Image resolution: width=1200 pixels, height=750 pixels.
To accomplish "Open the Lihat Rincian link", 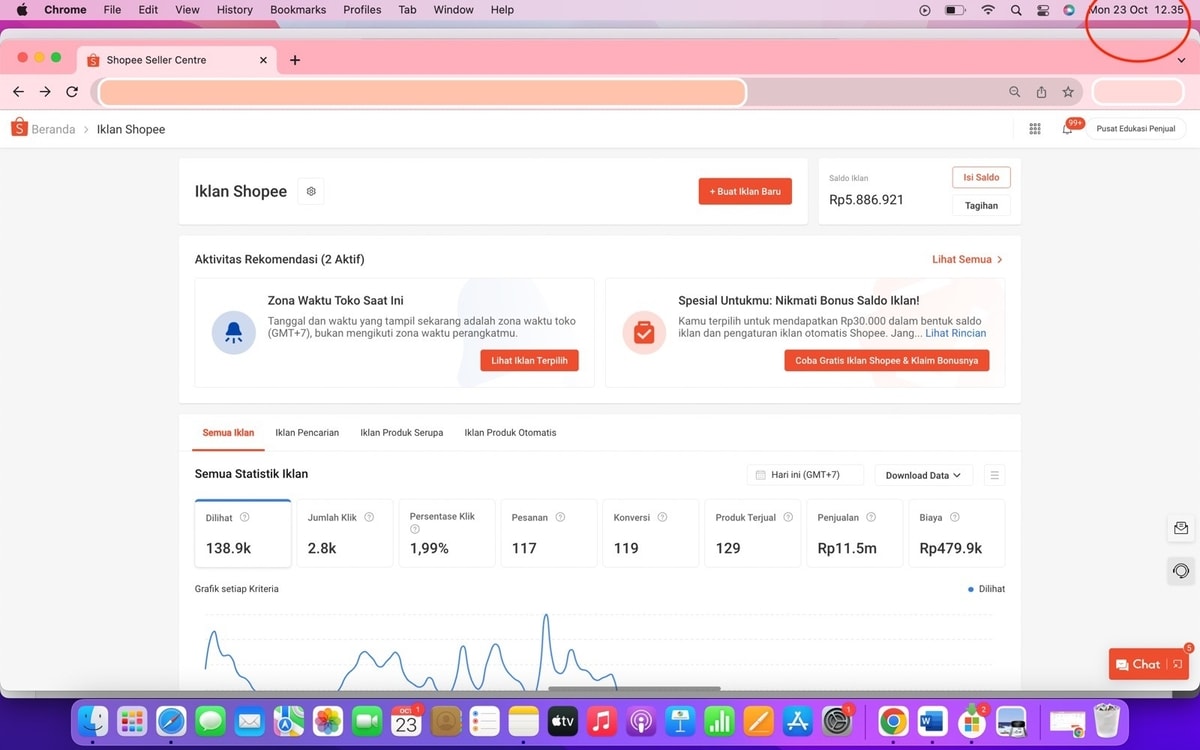I will (x=956, y=333).
